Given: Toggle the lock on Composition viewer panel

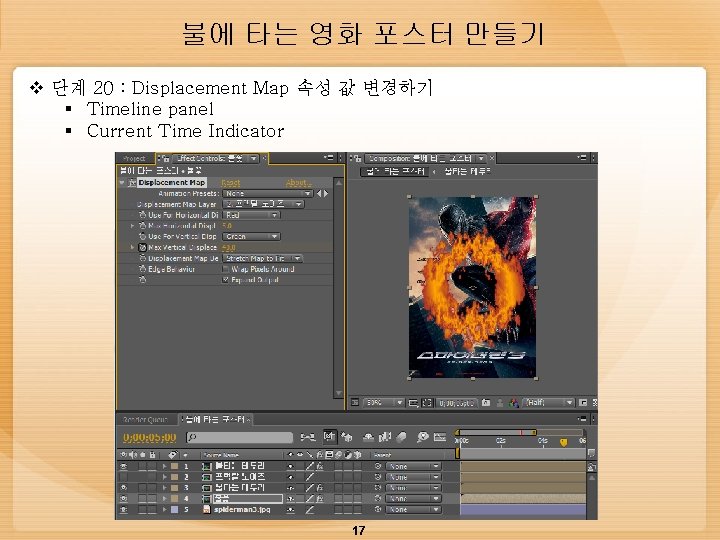Looking at the screenshot, I should click(x=356, y=158).
